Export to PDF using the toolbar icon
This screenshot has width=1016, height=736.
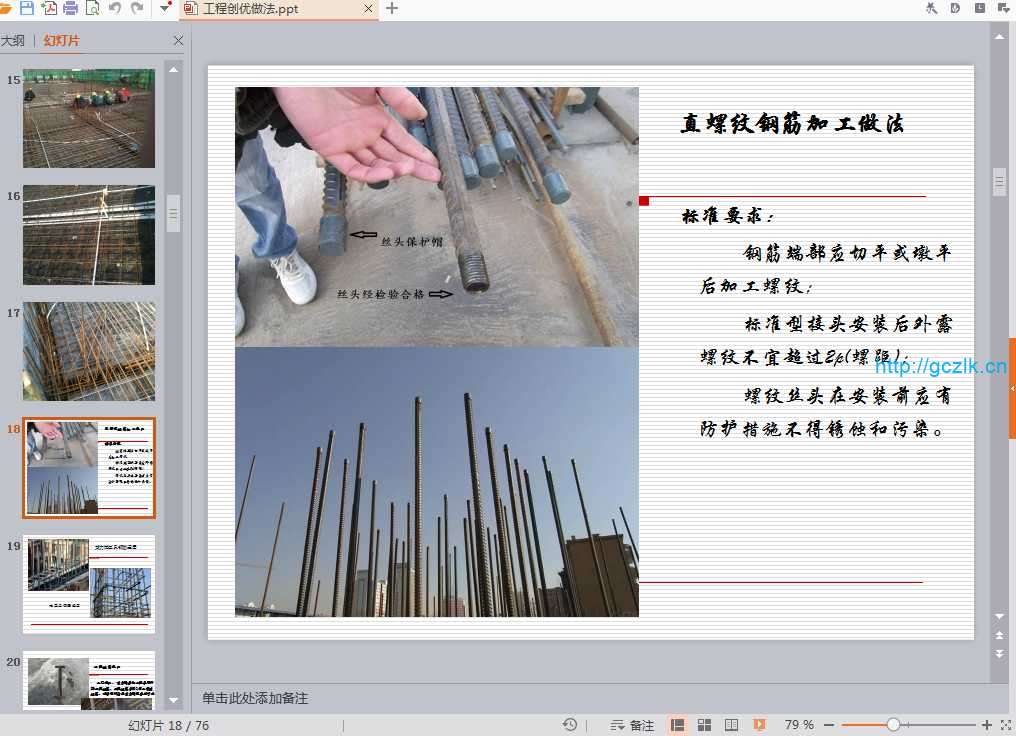[x=49, y=9]
